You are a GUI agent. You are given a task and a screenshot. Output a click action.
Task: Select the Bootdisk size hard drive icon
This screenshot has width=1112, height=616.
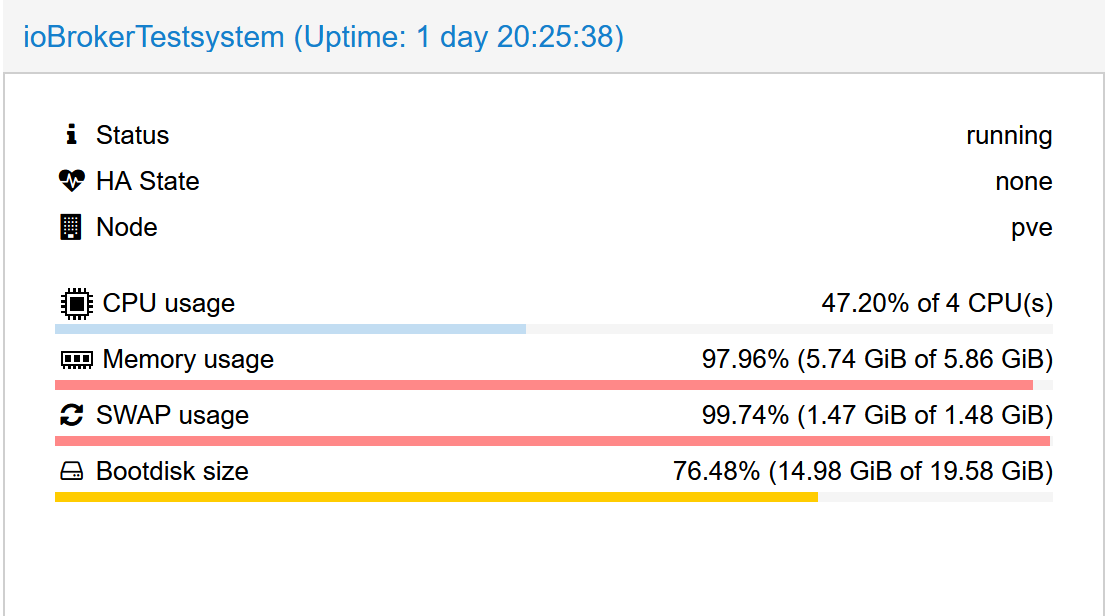tap(70, 471)
